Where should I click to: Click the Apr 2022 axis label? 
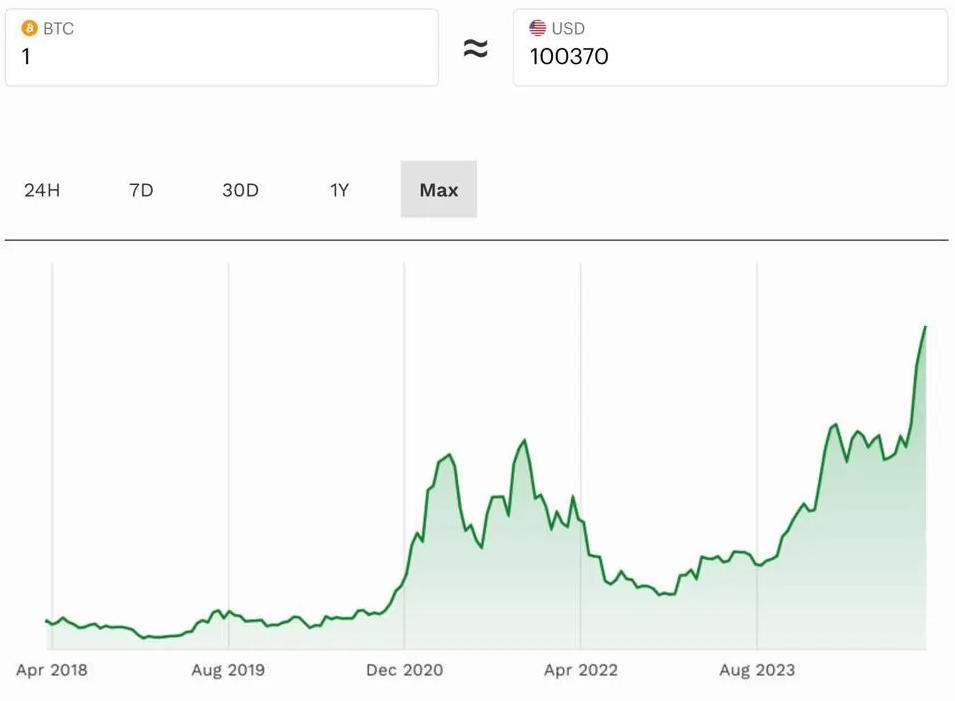[581, 670]
